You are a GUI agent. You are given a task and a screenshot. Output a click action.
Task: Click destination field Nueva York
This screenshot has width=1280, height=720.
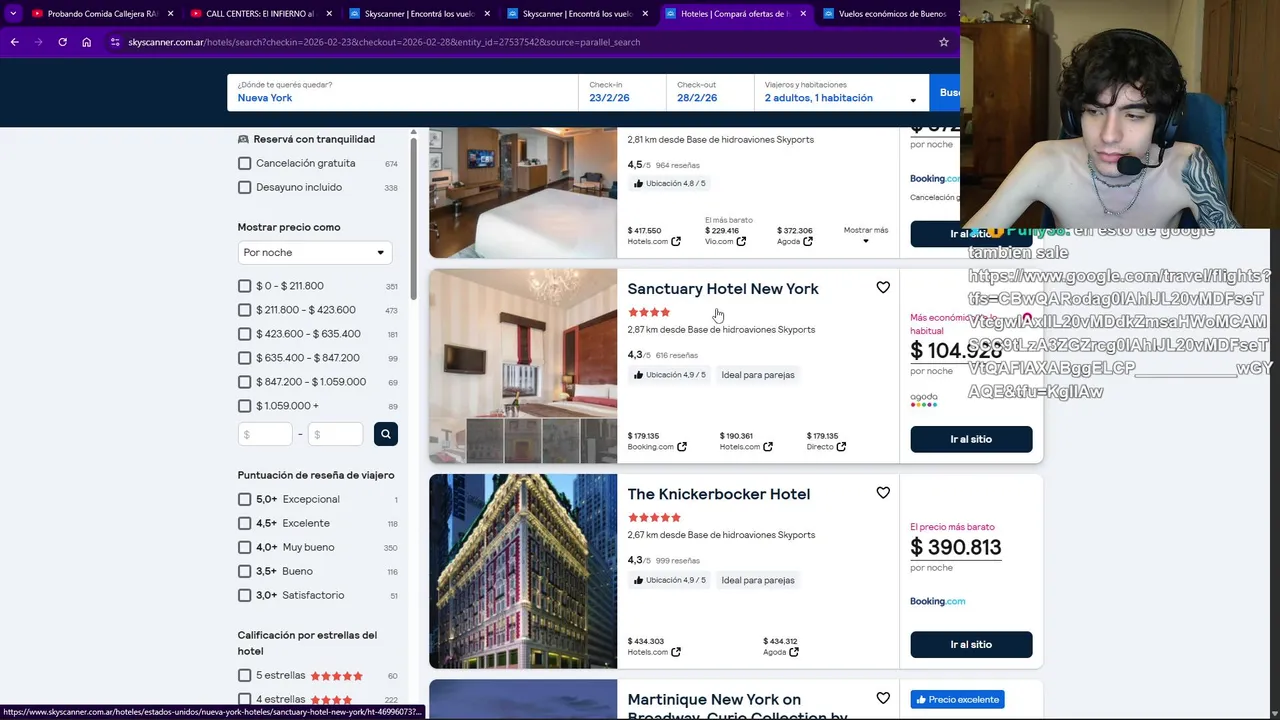coord(402,92)
